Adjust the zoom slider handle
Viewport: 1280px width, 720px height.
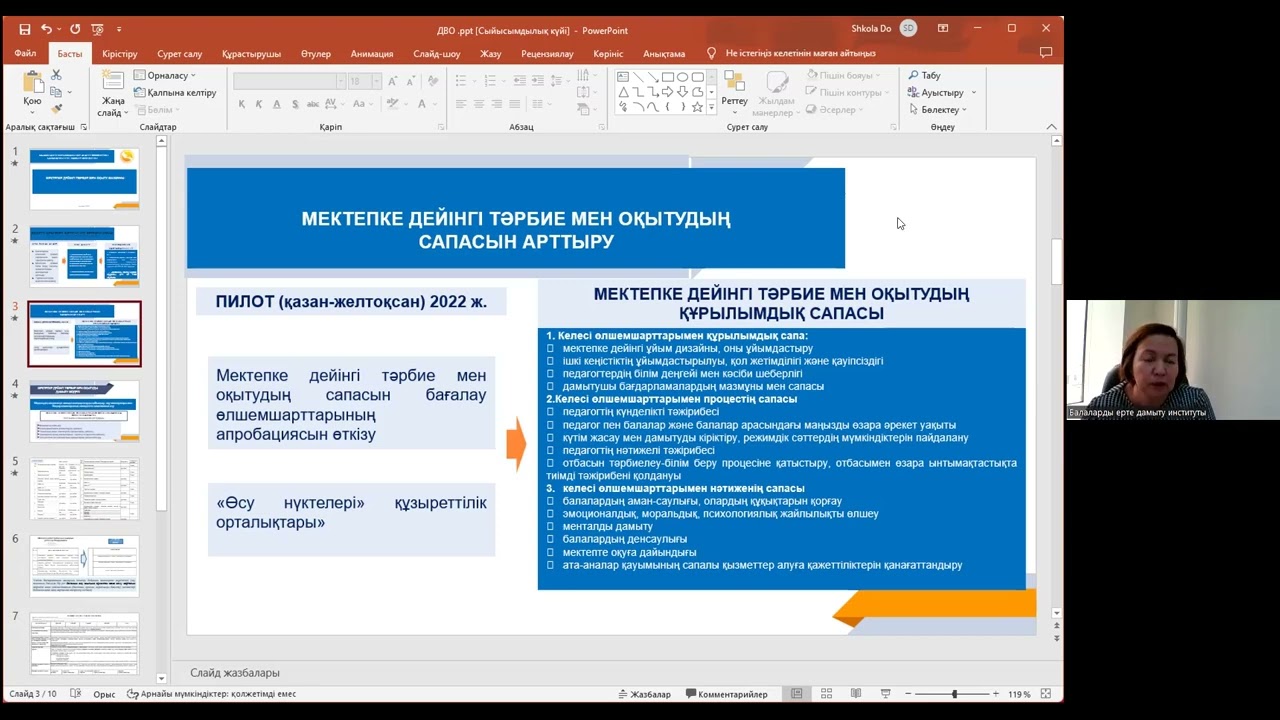954,694
